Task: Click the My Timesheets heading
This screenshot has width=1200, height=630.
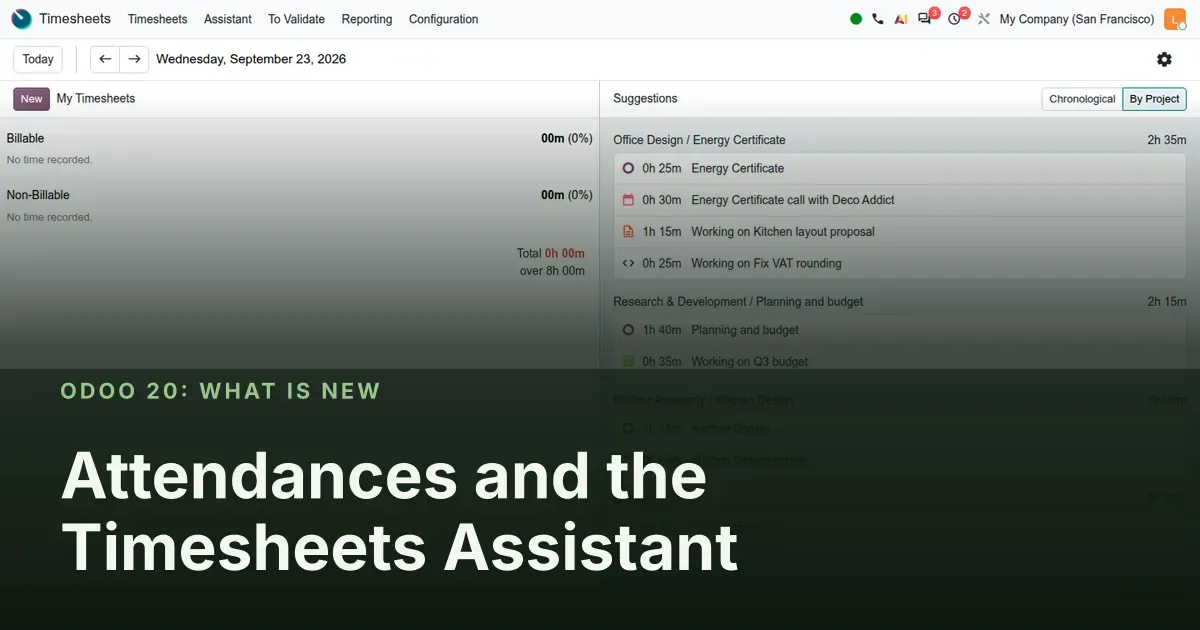Action: point(96,98)
